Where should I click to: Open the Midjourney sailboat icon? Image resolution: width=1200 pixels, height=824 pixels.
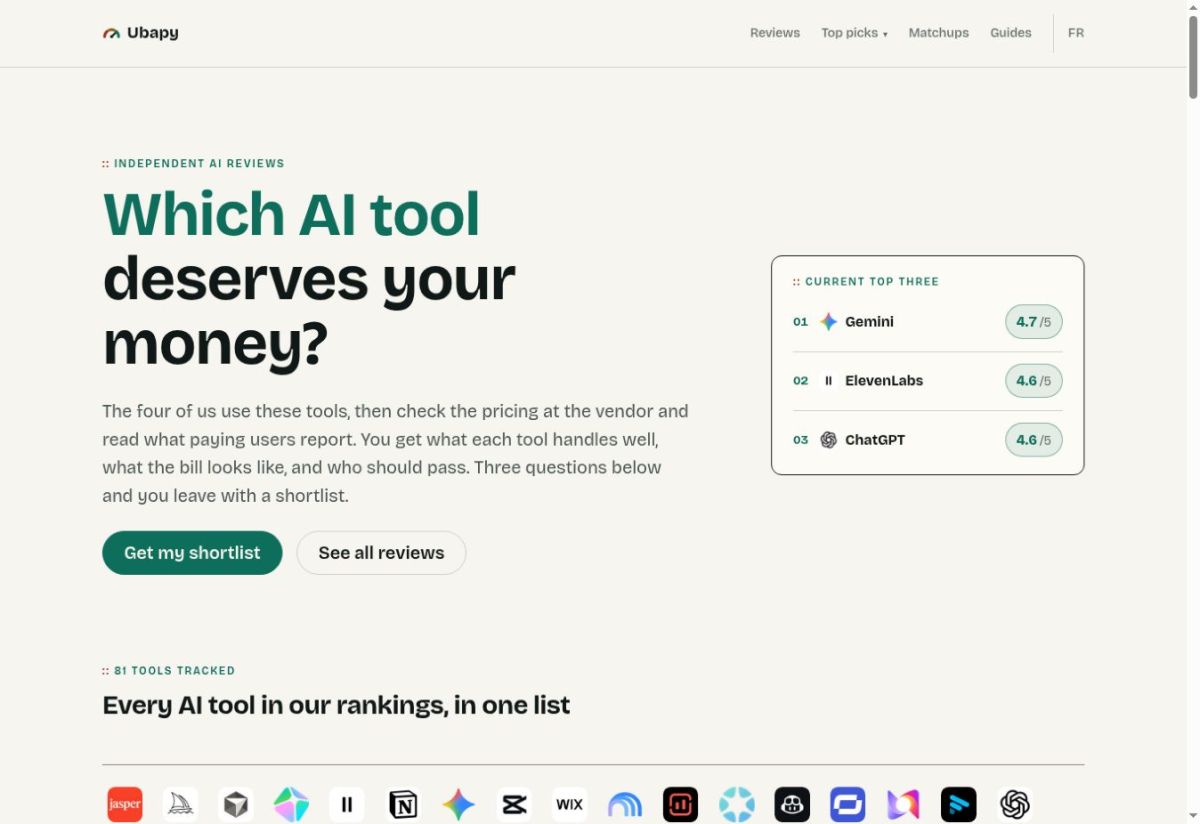coord(180,804)
